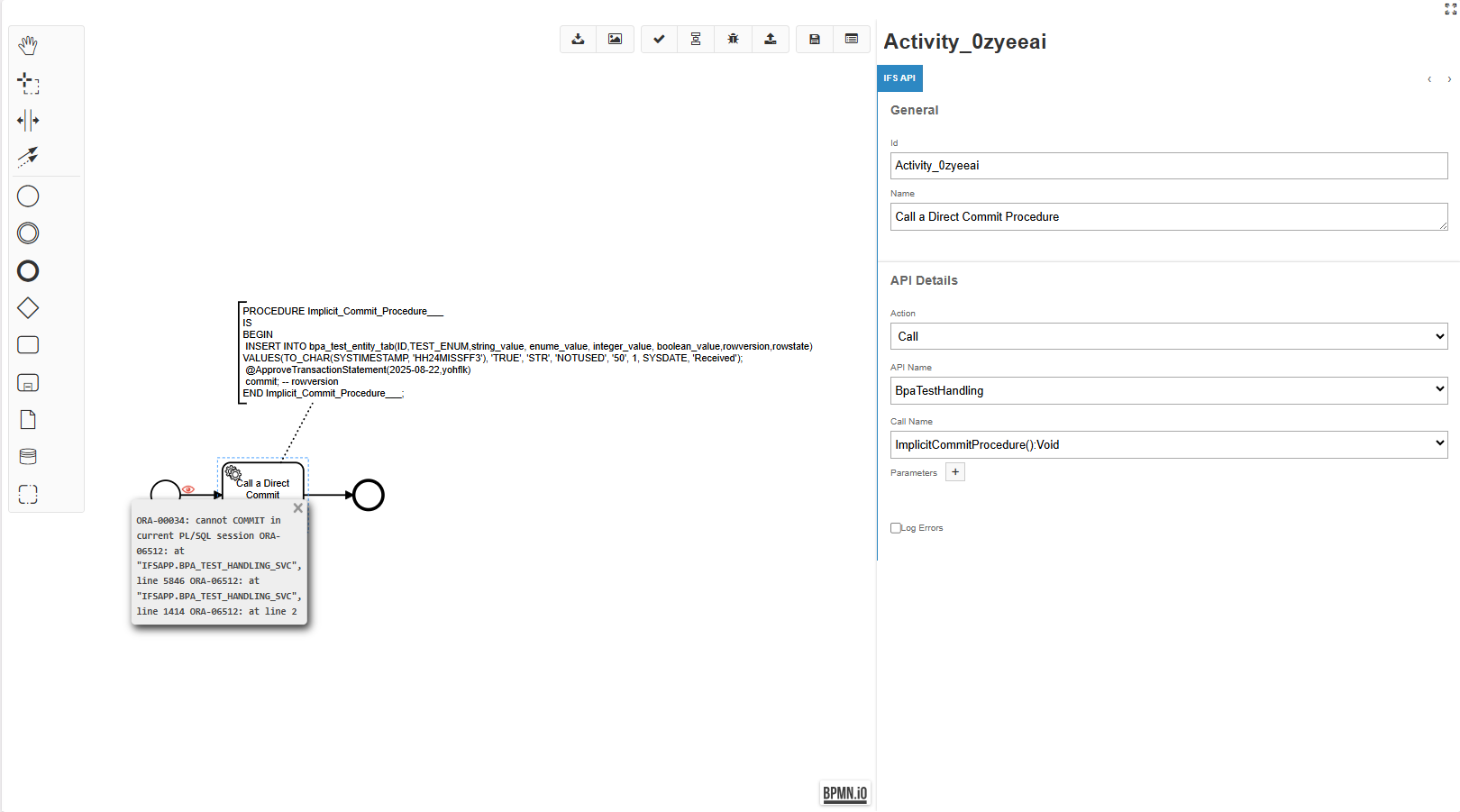Activate the create/remove space tool

pos(28,120)
